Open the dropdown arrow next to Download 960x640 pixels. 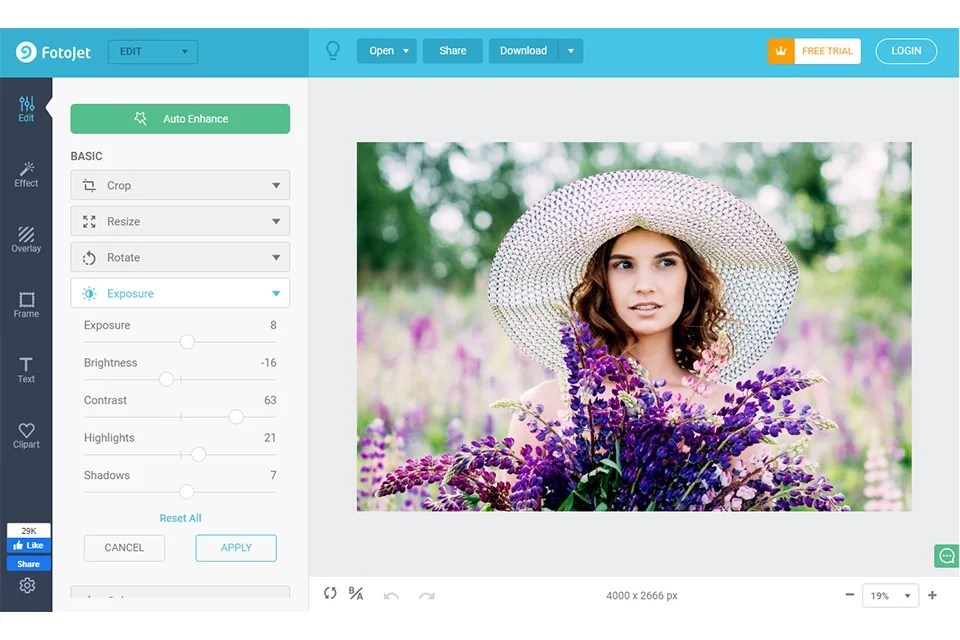(570, 50)
